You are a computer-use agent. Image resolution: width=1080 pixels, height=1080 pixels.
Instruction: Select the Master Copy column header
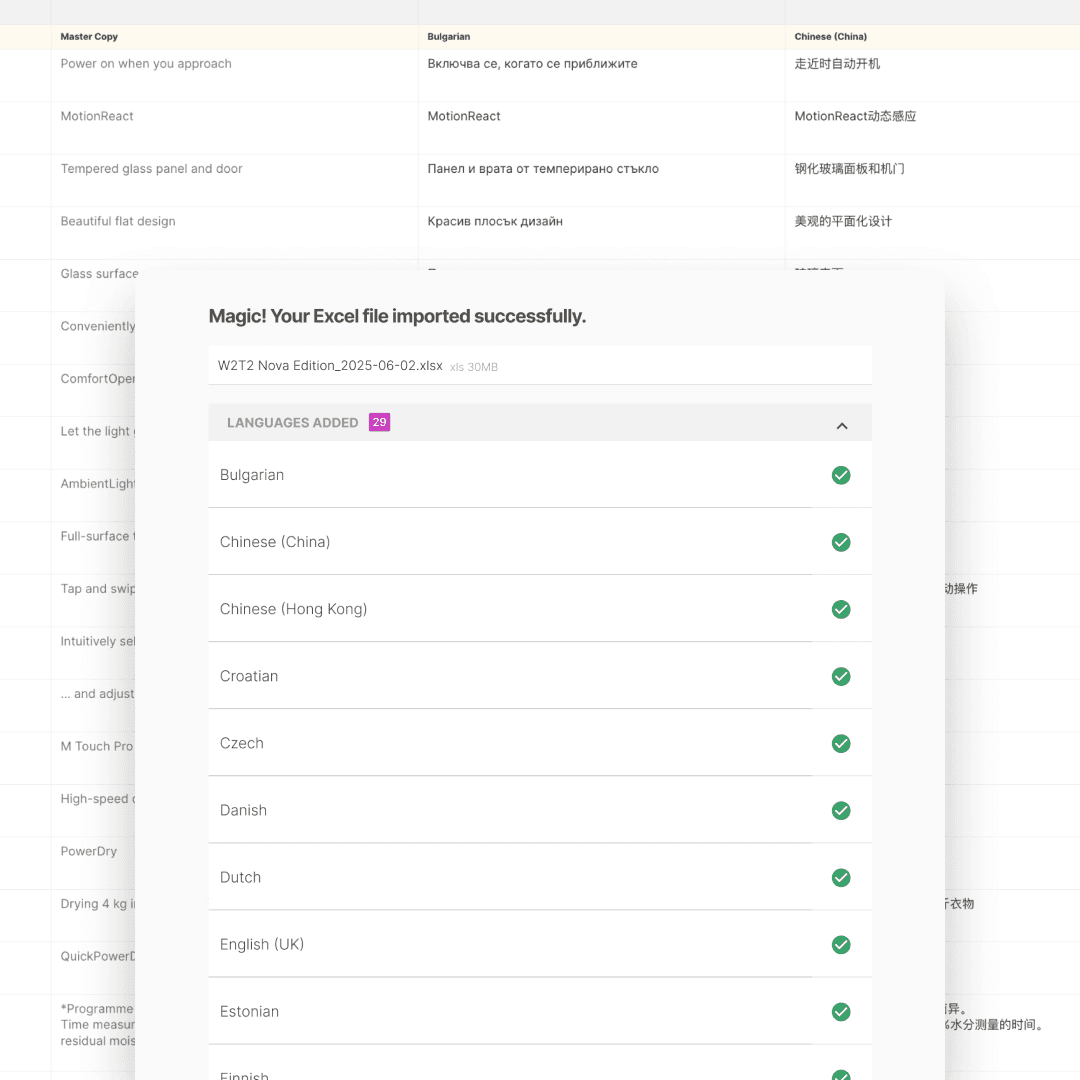point(90,36)
